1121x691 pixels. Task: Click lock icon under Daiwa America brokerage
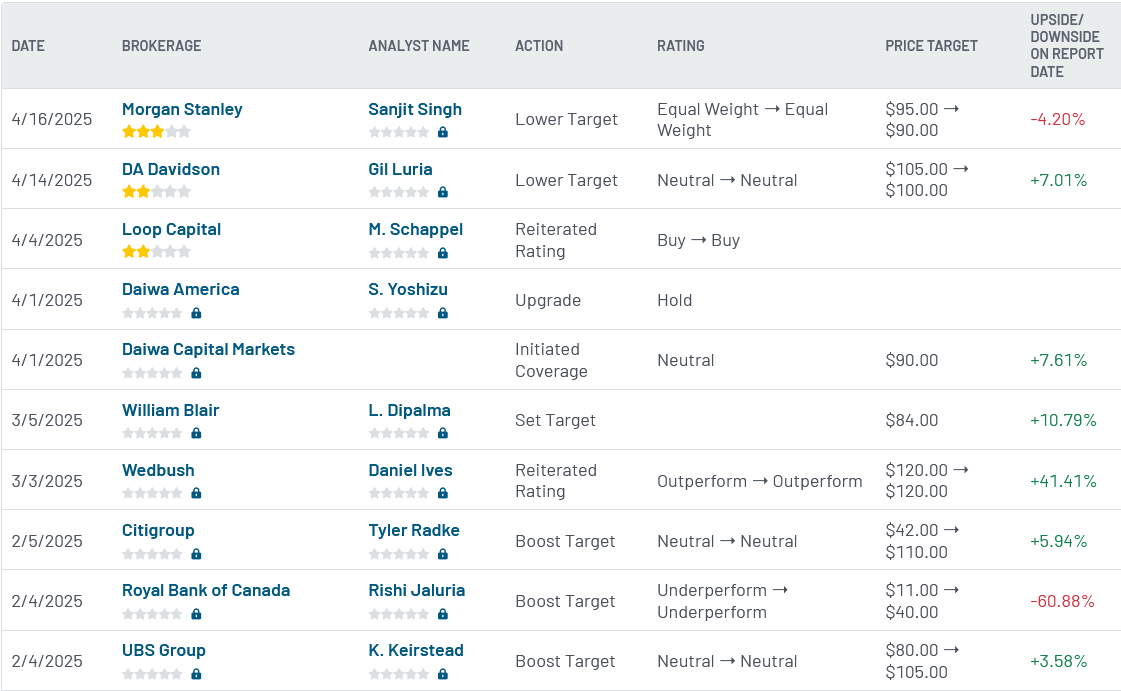196,312
